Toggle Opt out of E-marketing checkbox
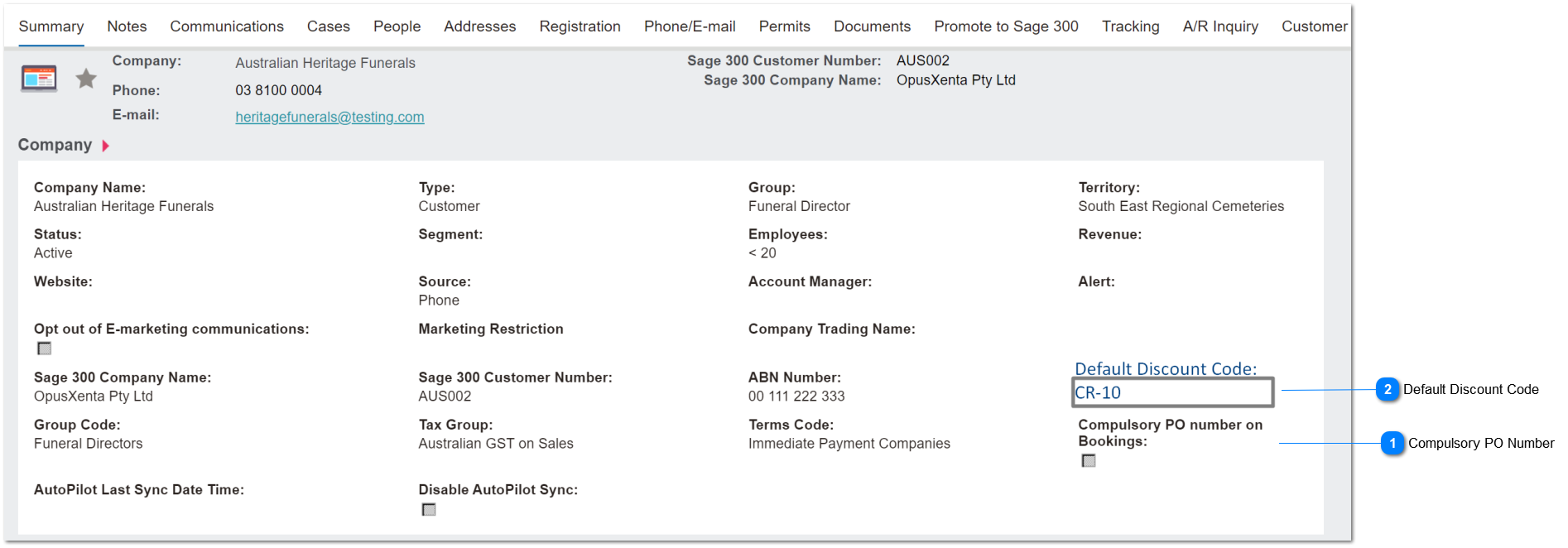1568x548 pixels. 45,349
